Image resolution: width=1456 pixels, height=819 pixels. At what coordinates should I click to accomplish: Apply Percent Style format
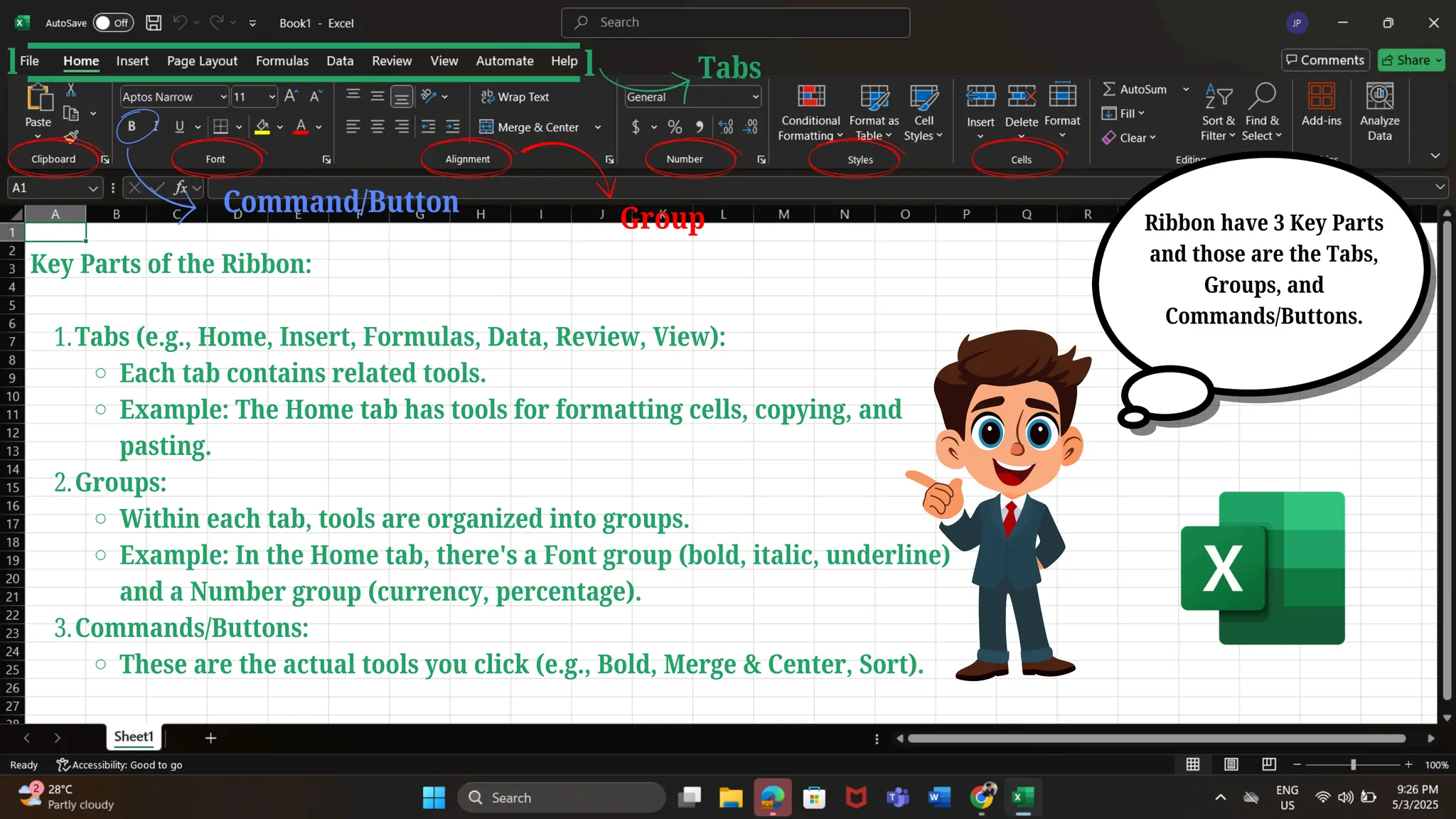click(x=675, y=127)
